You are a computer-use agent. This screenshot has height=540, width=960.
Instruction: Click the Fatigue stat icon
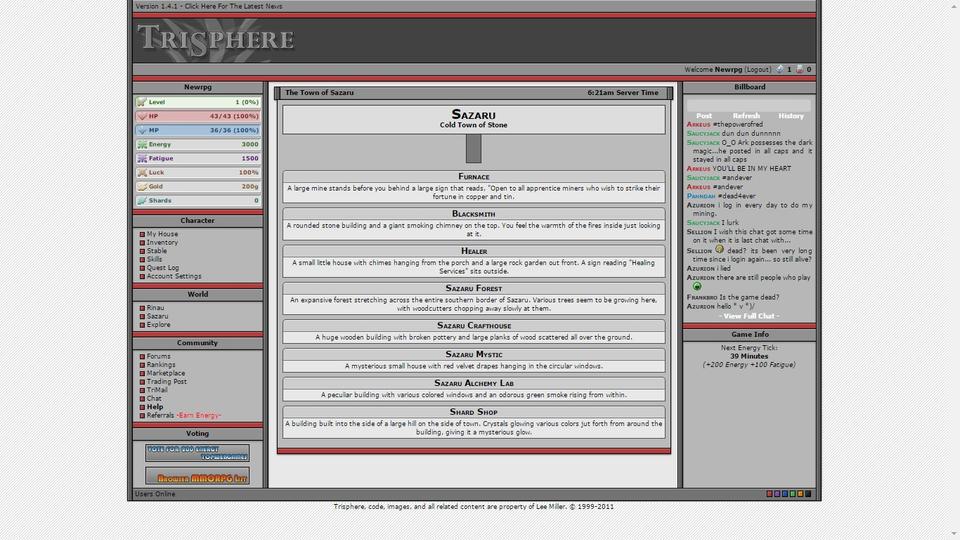click(142, 158)
